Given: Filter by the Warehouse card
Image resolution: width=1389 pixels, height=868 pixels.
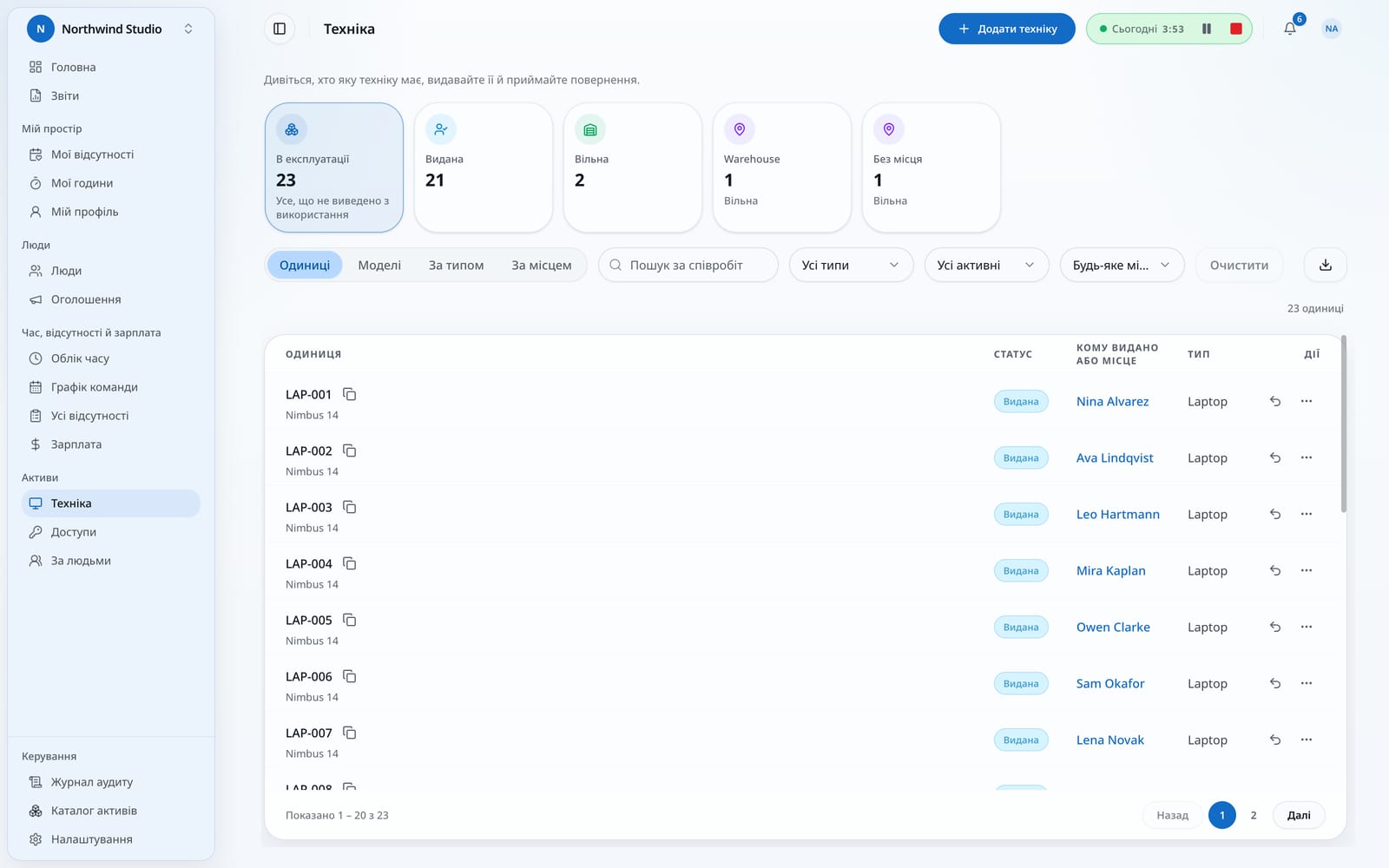Looking at the screenshot, I should click(782, 168).
